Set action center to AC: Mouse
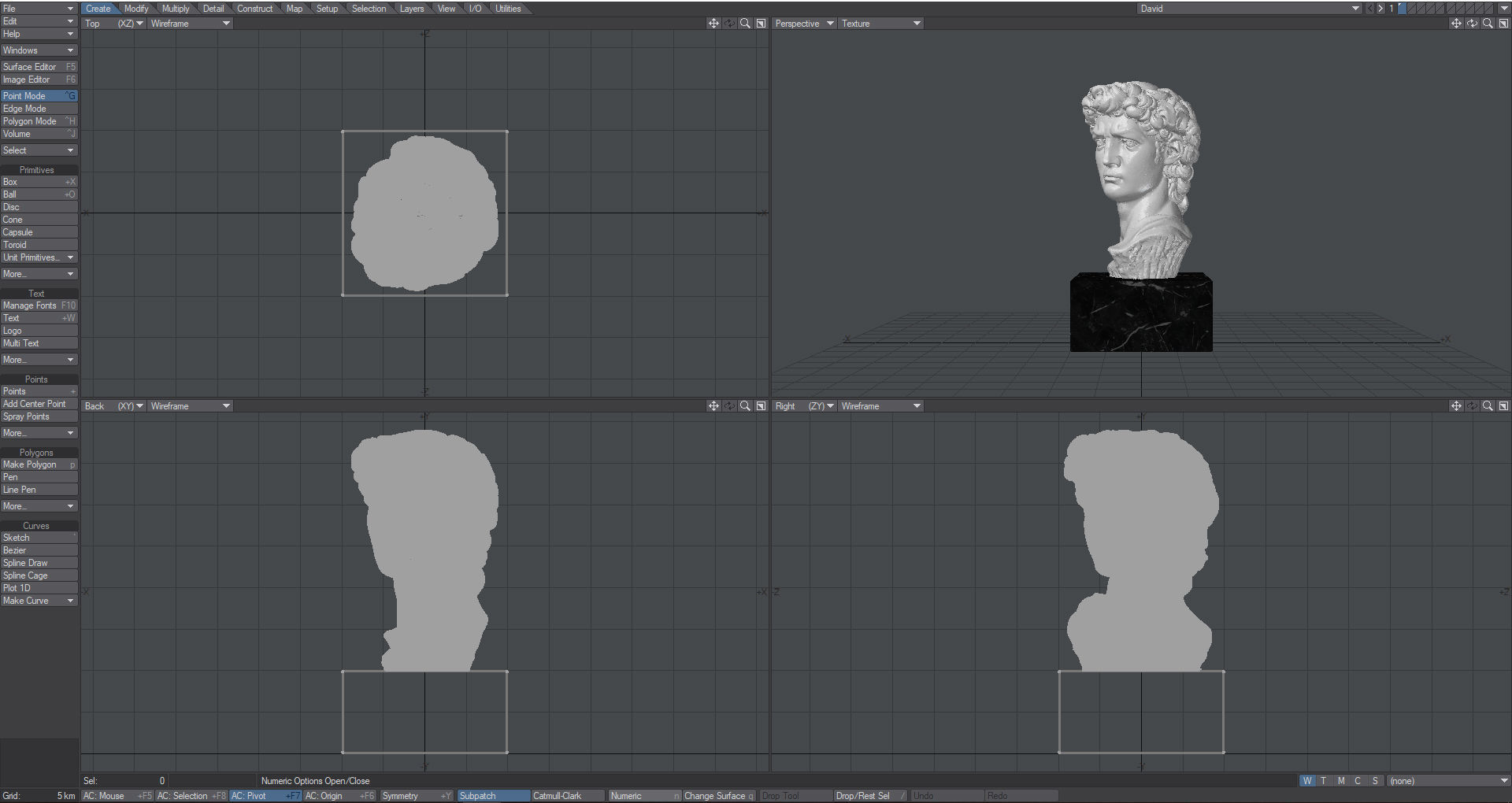The height and width of the screenshot is (803, 1512). pos(117,796)
